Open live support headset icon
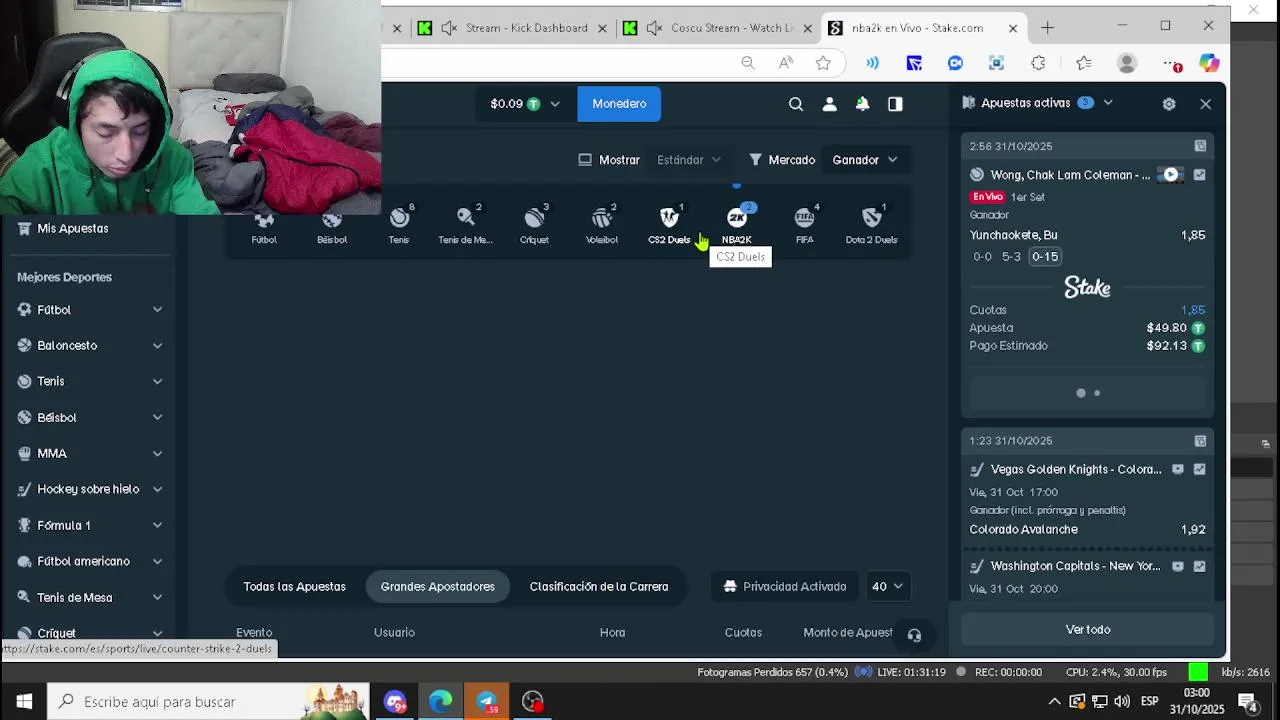The width and height of the screenshot is (1280, 720). (914, 635)
